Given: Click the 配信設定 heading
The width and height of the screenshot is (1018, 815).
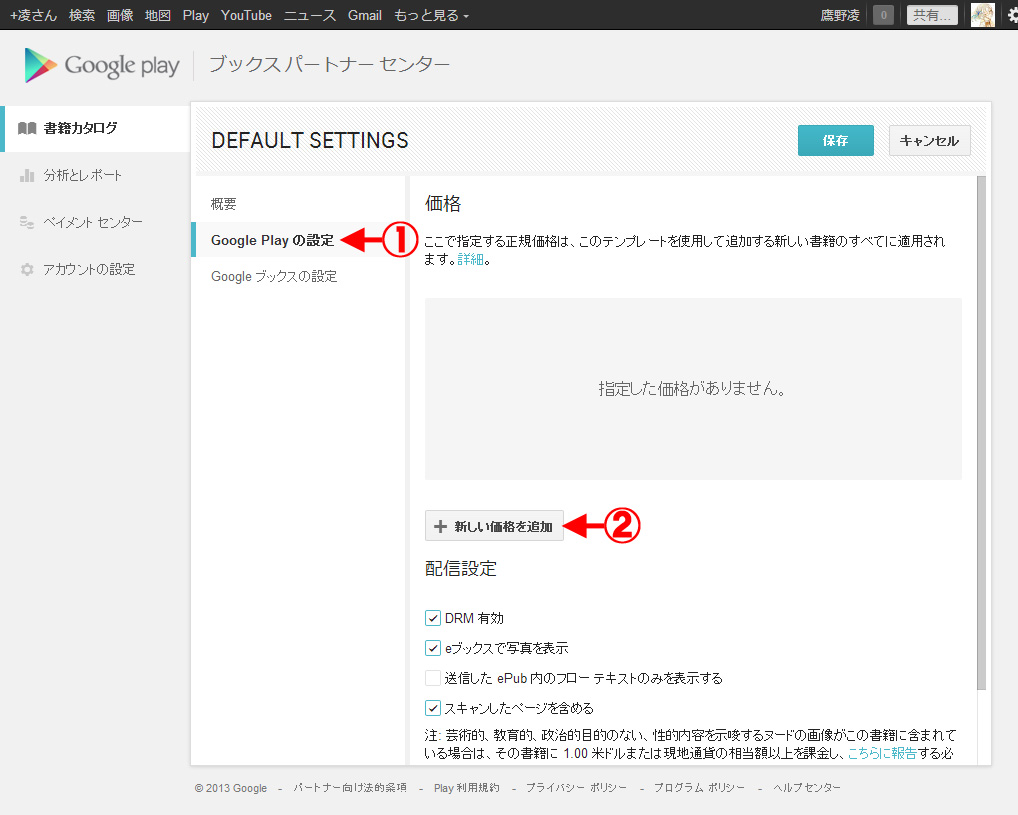Looking at the screenshot, I should pyautogui.click(x=460, y=569).
